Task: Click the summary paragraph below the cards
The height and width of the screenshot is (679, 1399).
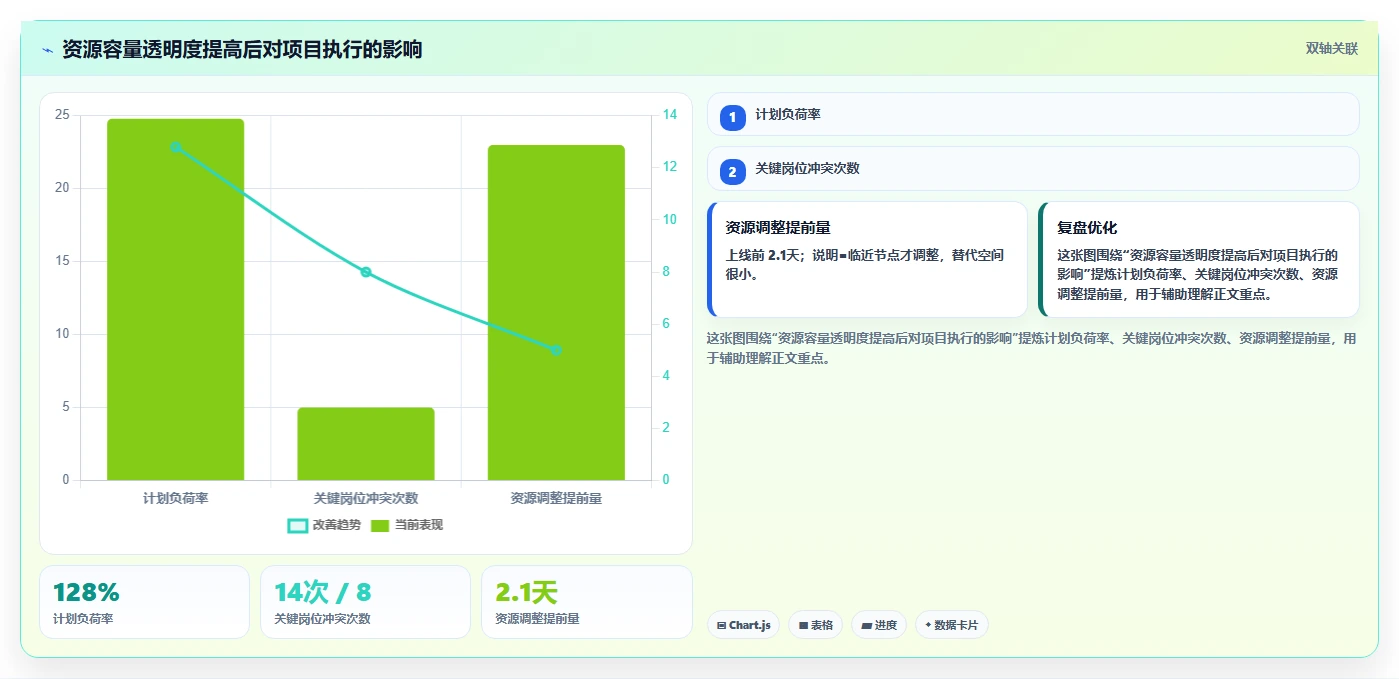Action: click(1032, 348)
